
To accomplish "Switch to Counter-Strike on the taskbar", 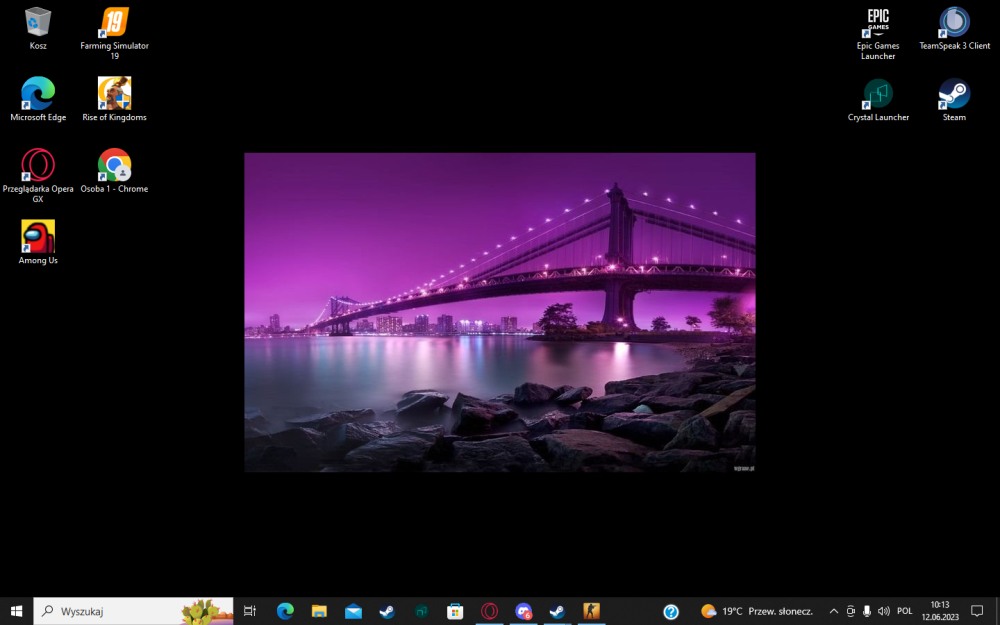I will tap(591, 611).
